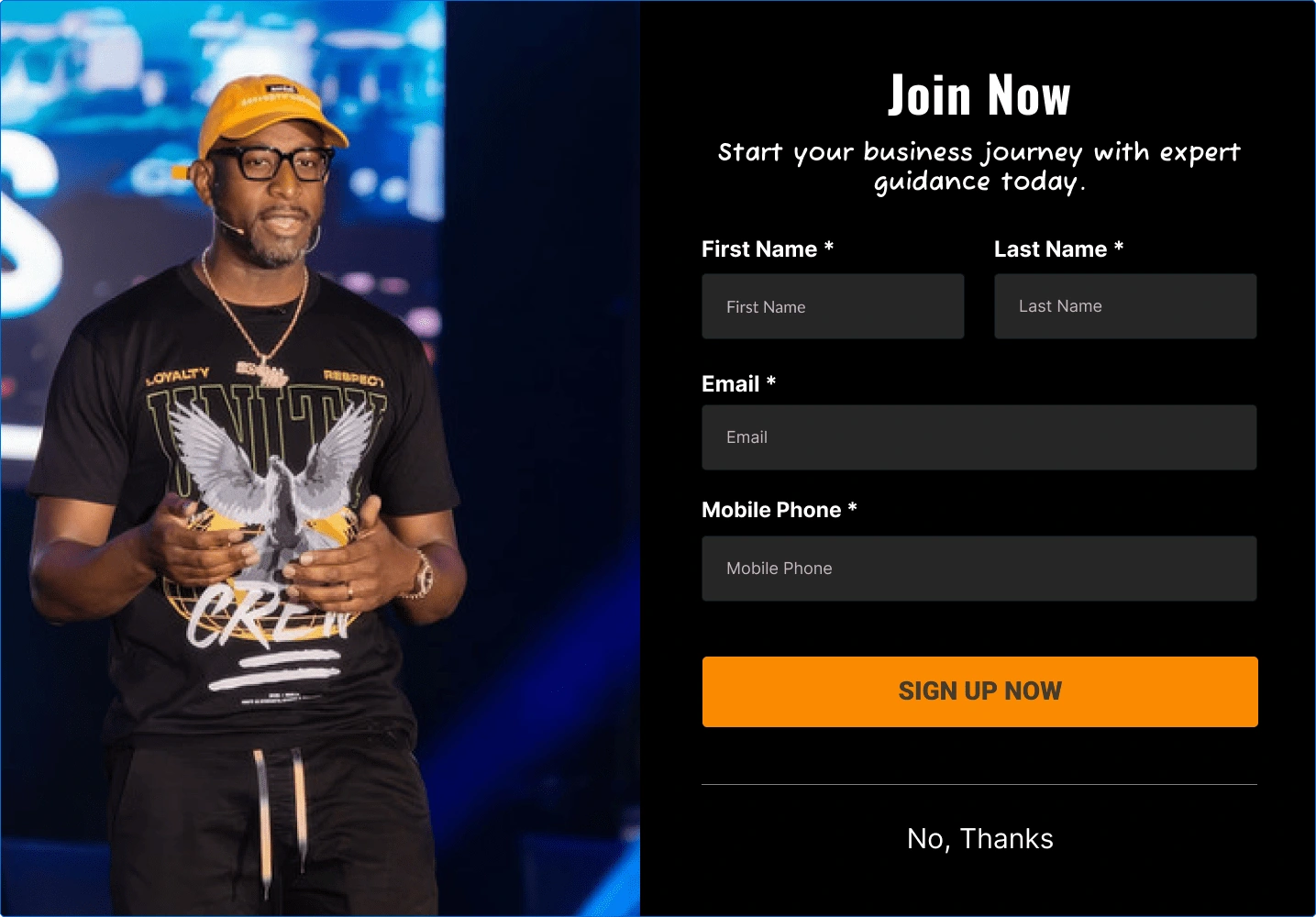
Task: Focus the Last Name text box
Action: tap(1125, 306)
